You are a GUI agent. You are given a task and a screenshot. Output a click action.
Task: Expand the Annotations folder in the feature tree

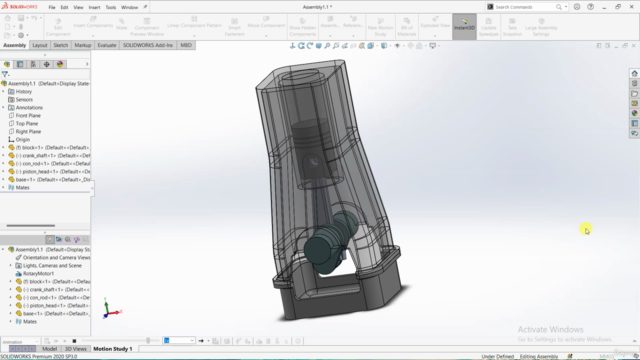4,107
